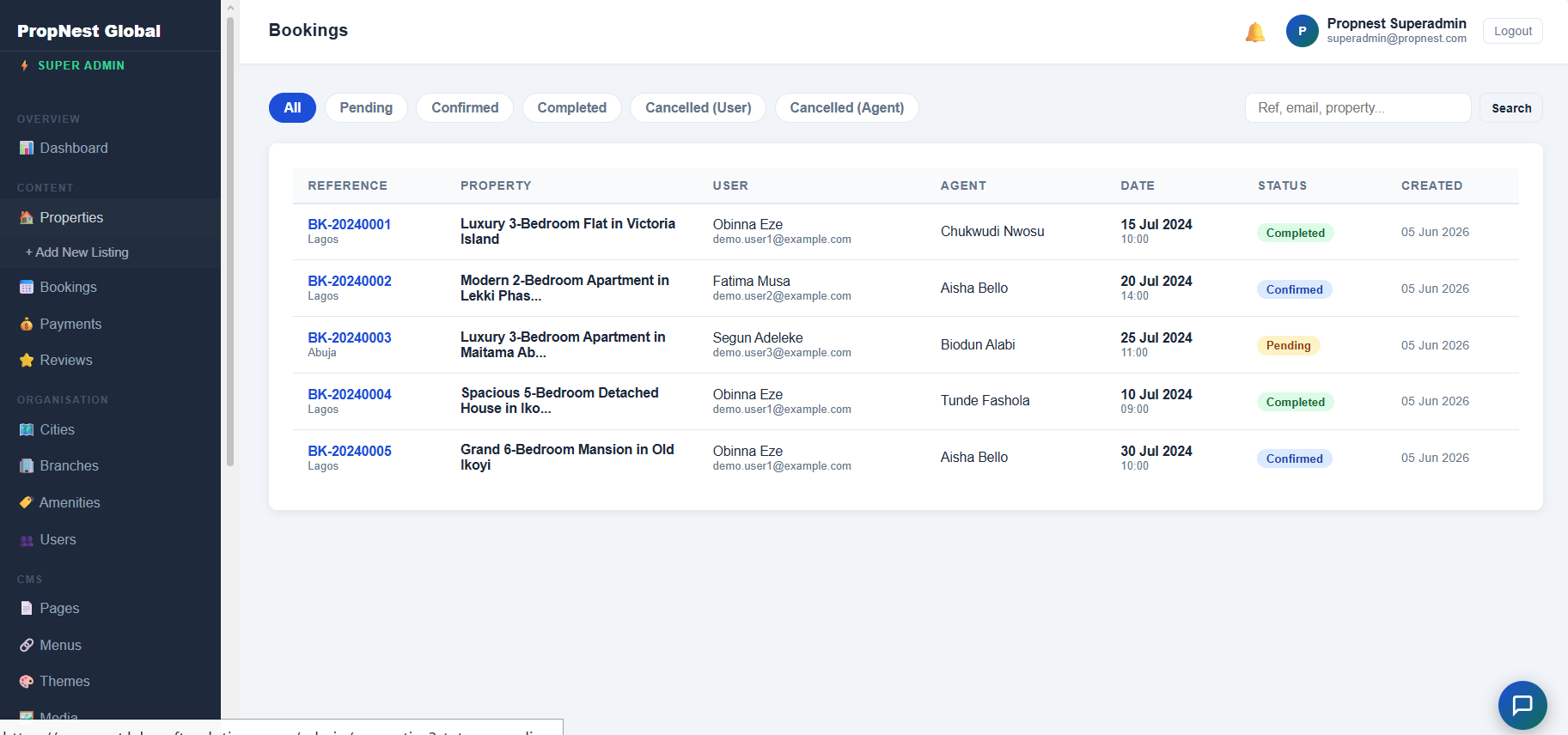Screen dimensions: 1568x735
Task: Click the Bookings calendar icon in sidebar
Action: point(27,287)
